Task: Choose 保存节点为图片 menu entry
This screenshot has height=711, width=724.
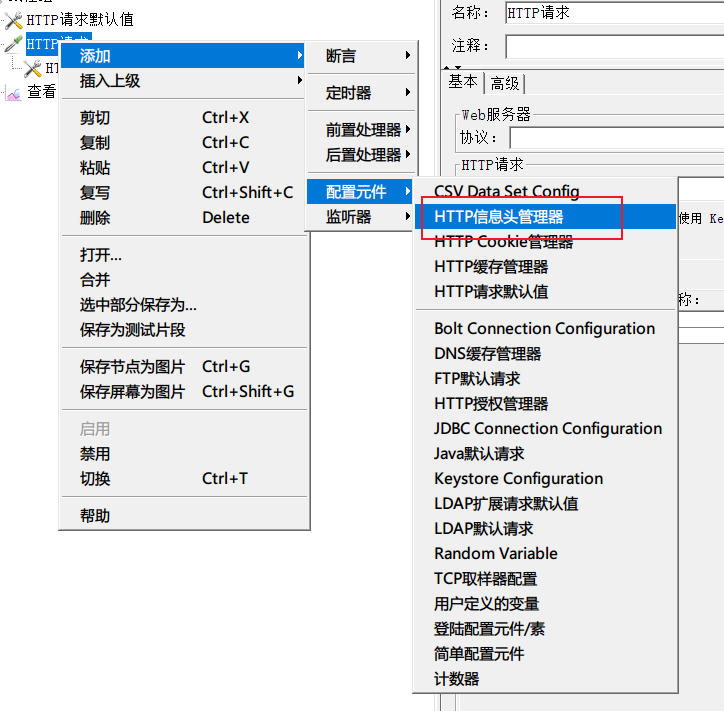Action: [185, 367]
